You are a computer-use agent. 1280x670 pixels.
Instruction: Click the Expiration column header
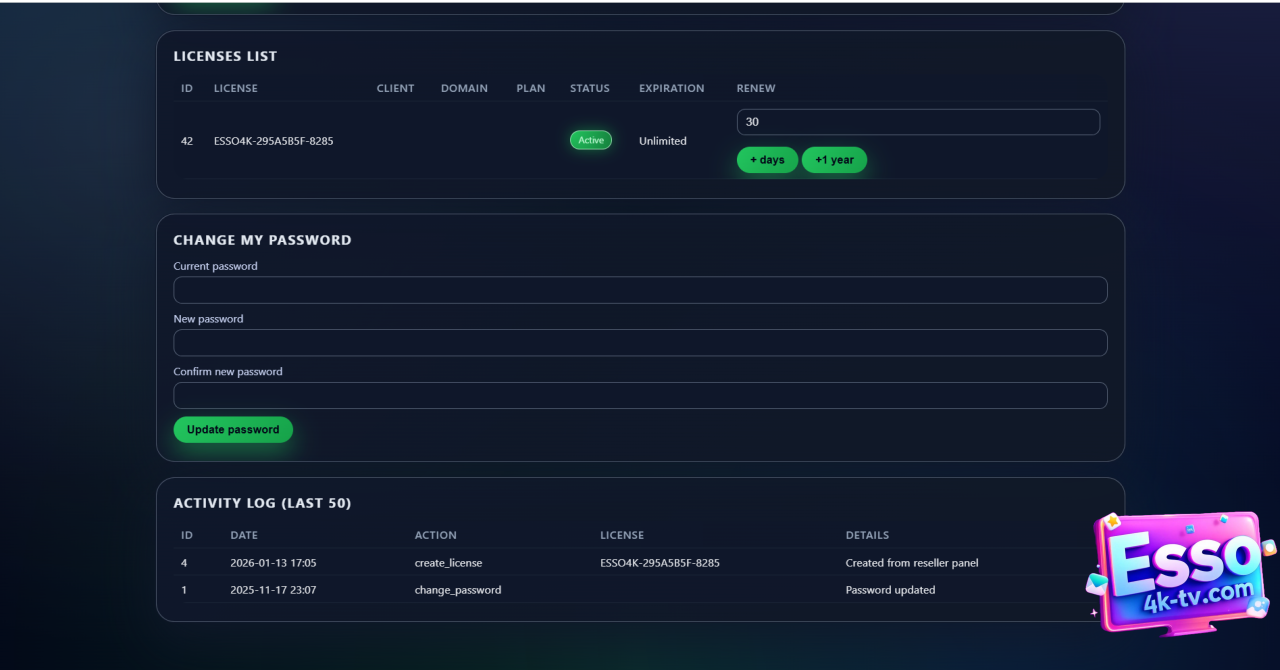coord(671,88)
